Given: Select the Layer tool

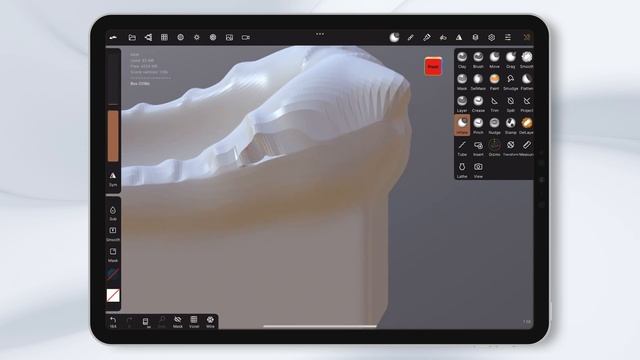Looking at the screenshot, I should 462,104.
